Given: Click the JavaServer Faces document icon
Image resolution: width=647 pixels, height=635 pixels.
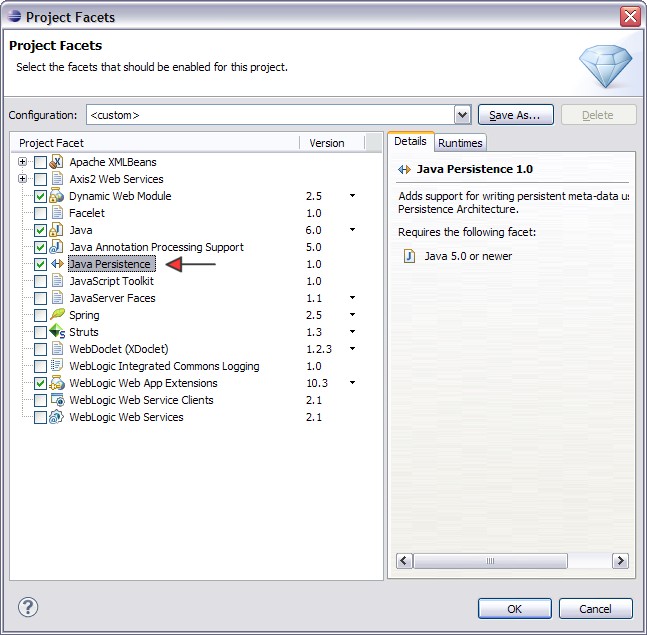Looking at the screenshot, I should 57,298.
